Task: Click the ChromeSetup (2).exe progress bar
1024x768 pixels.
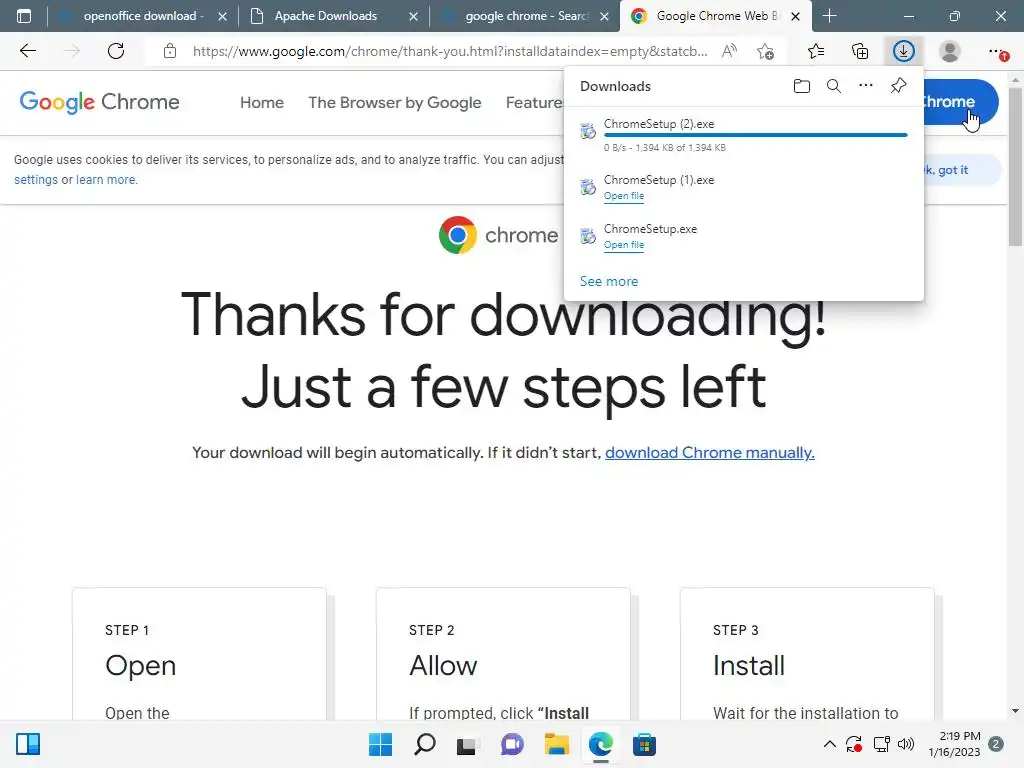Action: (x=756, y=135)
